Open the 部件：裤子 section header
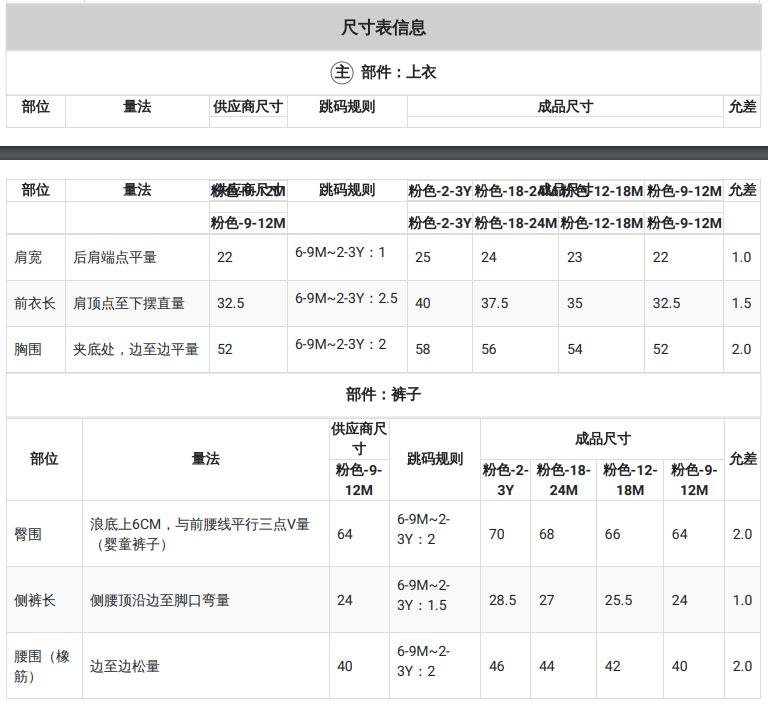Viewport: 768px width, 707px height. 383,394
